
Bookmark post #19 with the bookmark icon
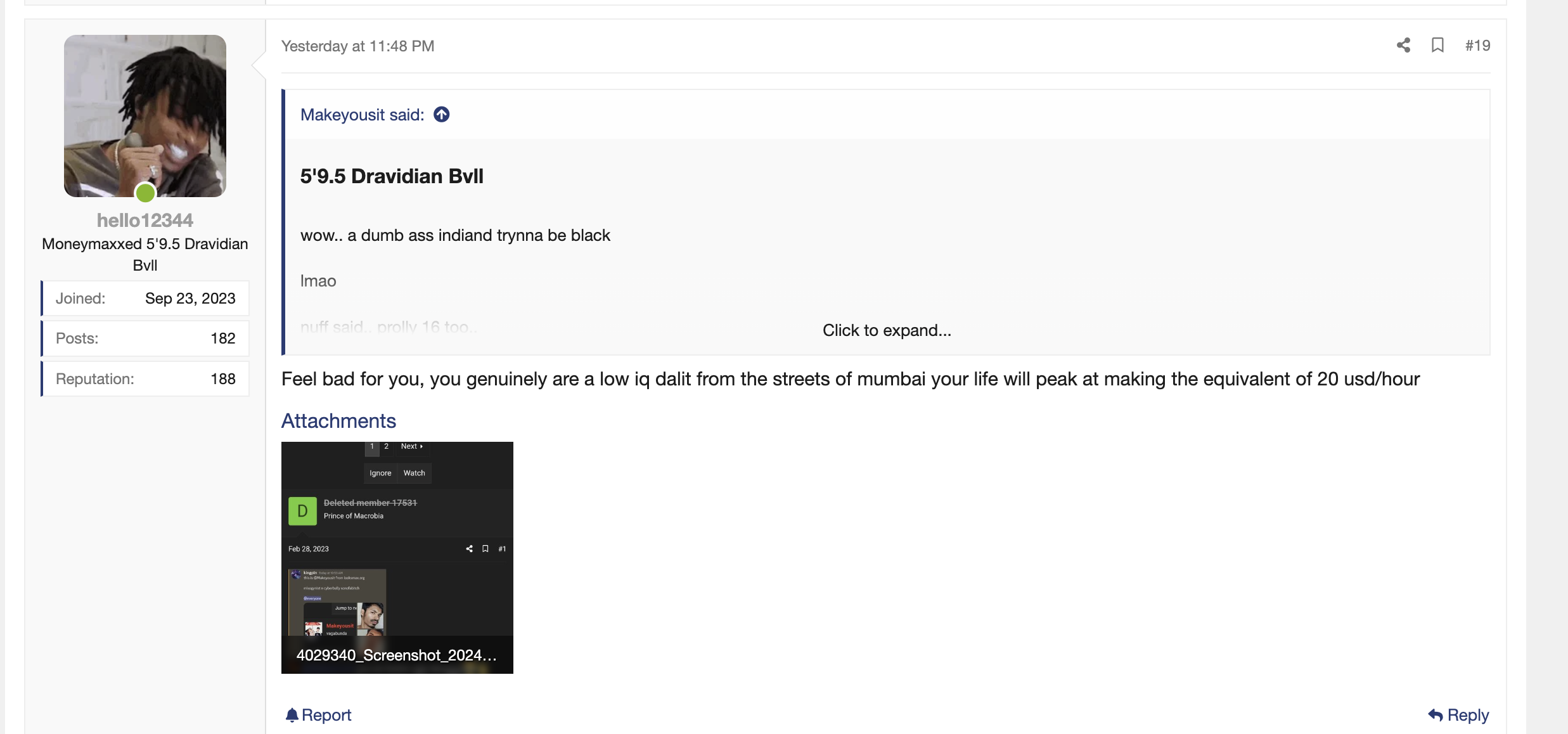(1437, 46)
